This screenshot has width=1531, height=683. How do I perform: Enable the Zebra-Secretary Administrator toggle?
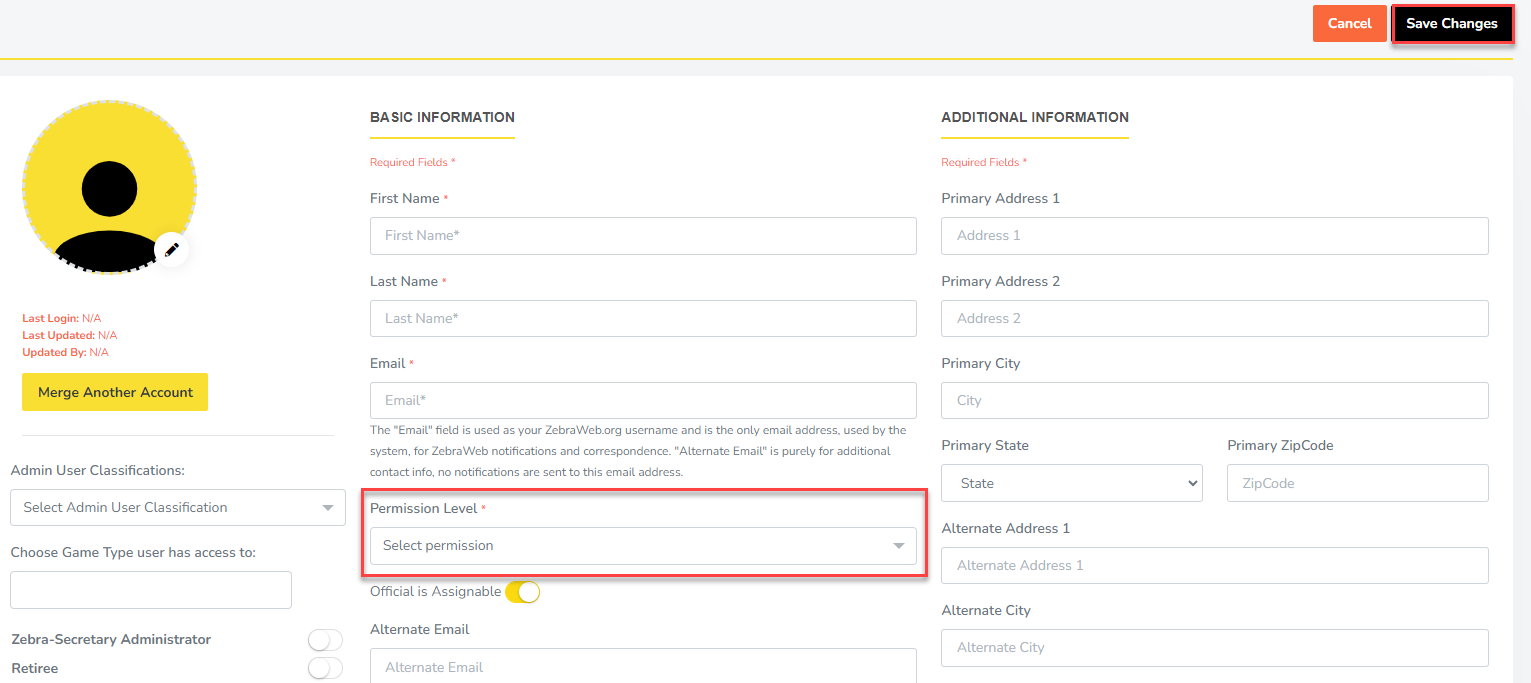click(x=325, y=640)
